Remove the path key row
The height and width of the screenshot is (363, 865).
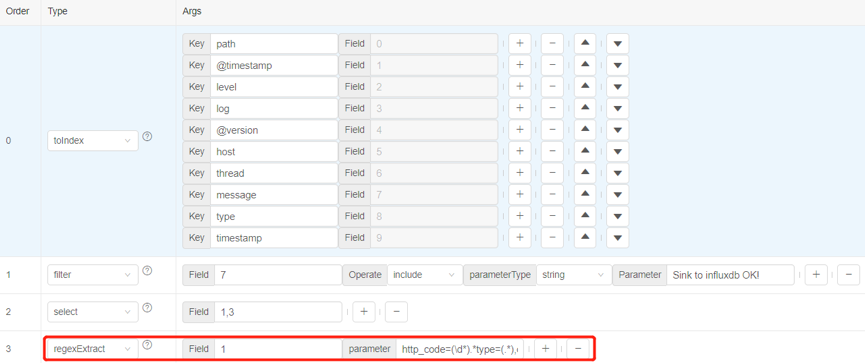[552, 44]
